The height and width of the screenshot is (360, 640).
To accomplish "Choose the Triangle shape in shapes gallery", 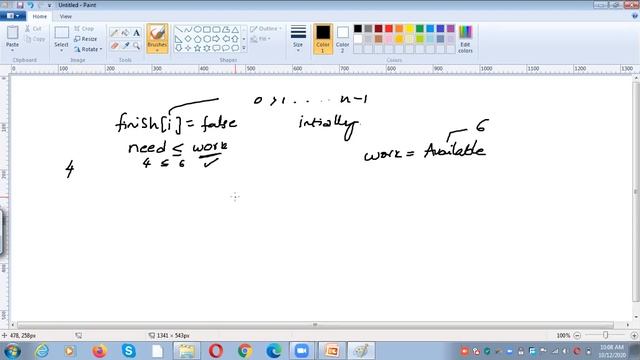I will (235, 30).
